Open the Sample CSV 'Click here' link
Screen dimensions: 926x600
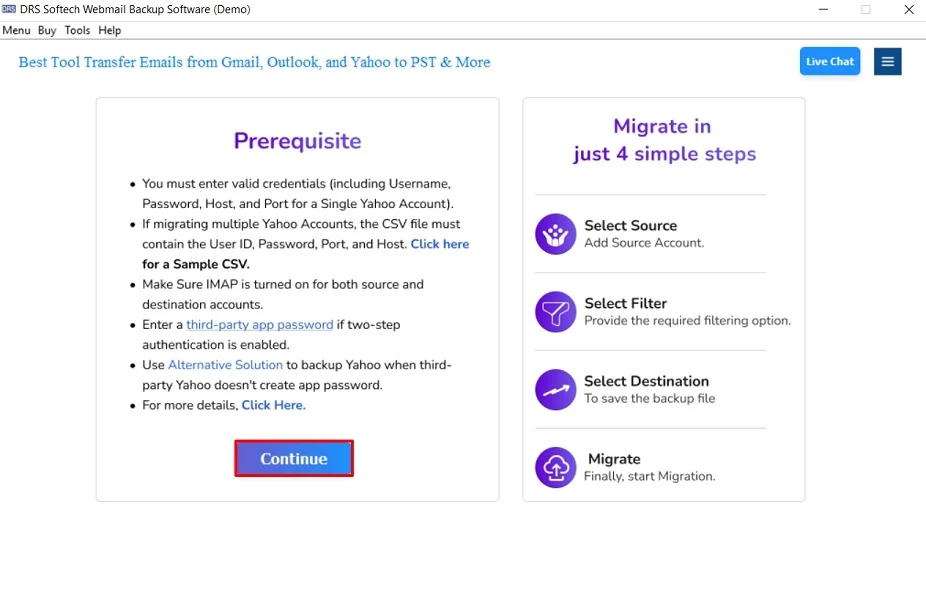(x=440, y=243)
